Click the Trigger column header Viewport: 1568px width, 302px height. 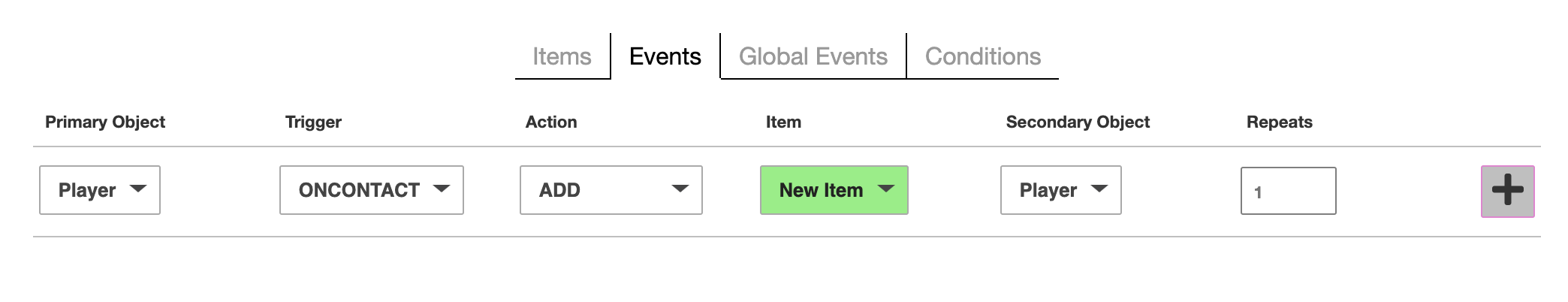click(313, 122)
